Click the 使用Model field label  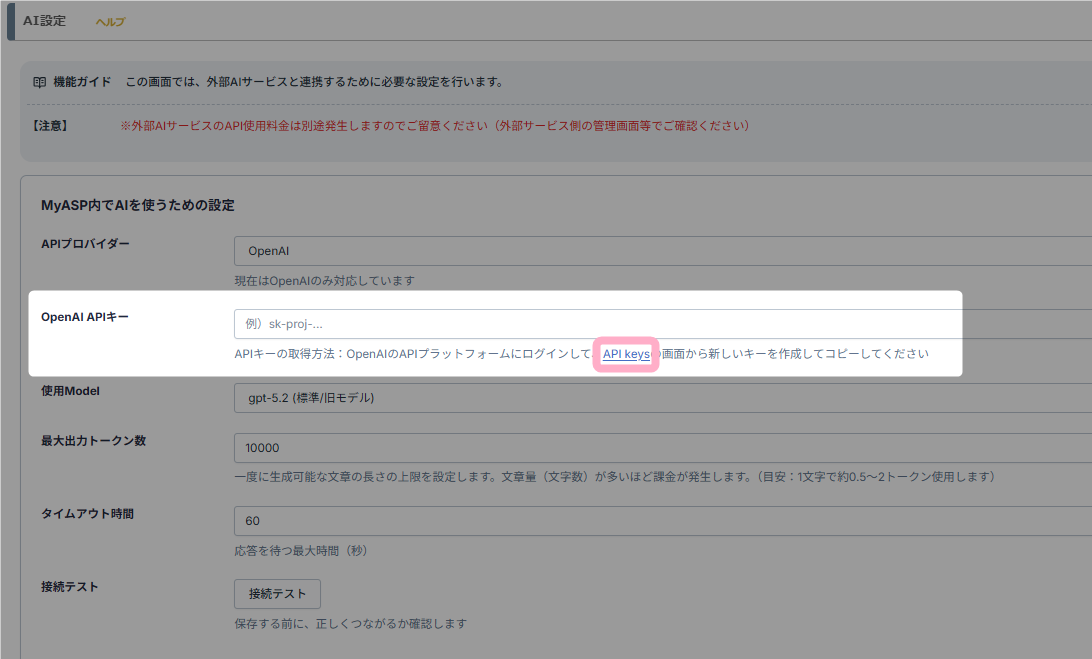coord(71,391)
